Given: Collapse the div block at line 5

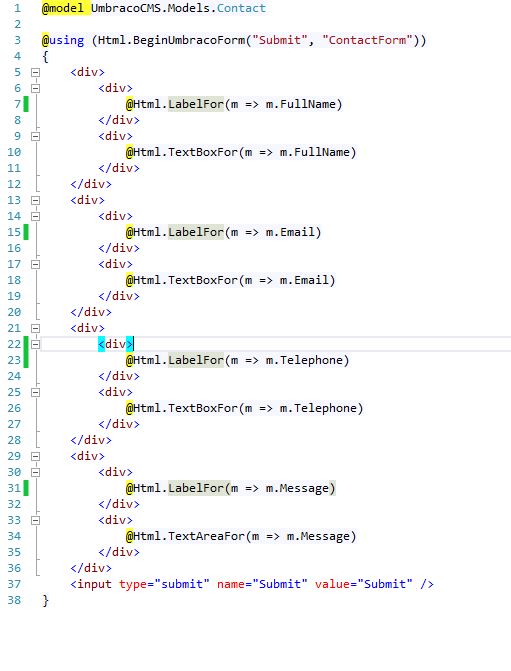Looking at the screenshot, I should coord(36,72).
